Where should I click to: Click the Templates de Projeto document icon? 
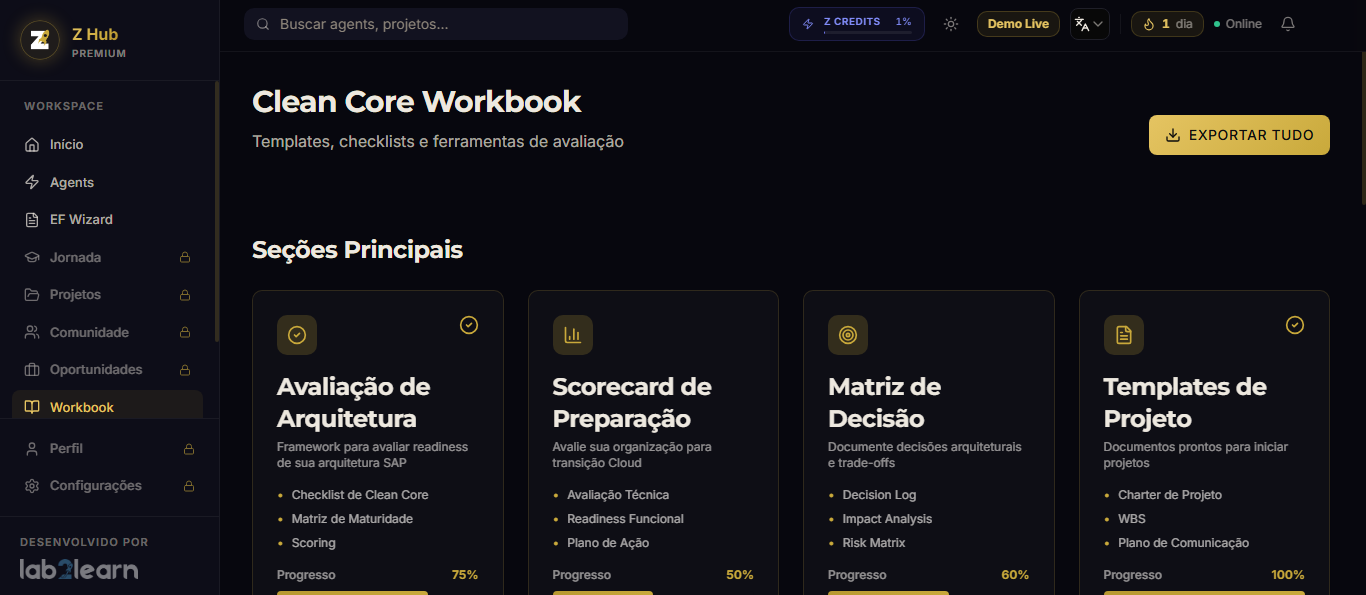pos(1124,335)
